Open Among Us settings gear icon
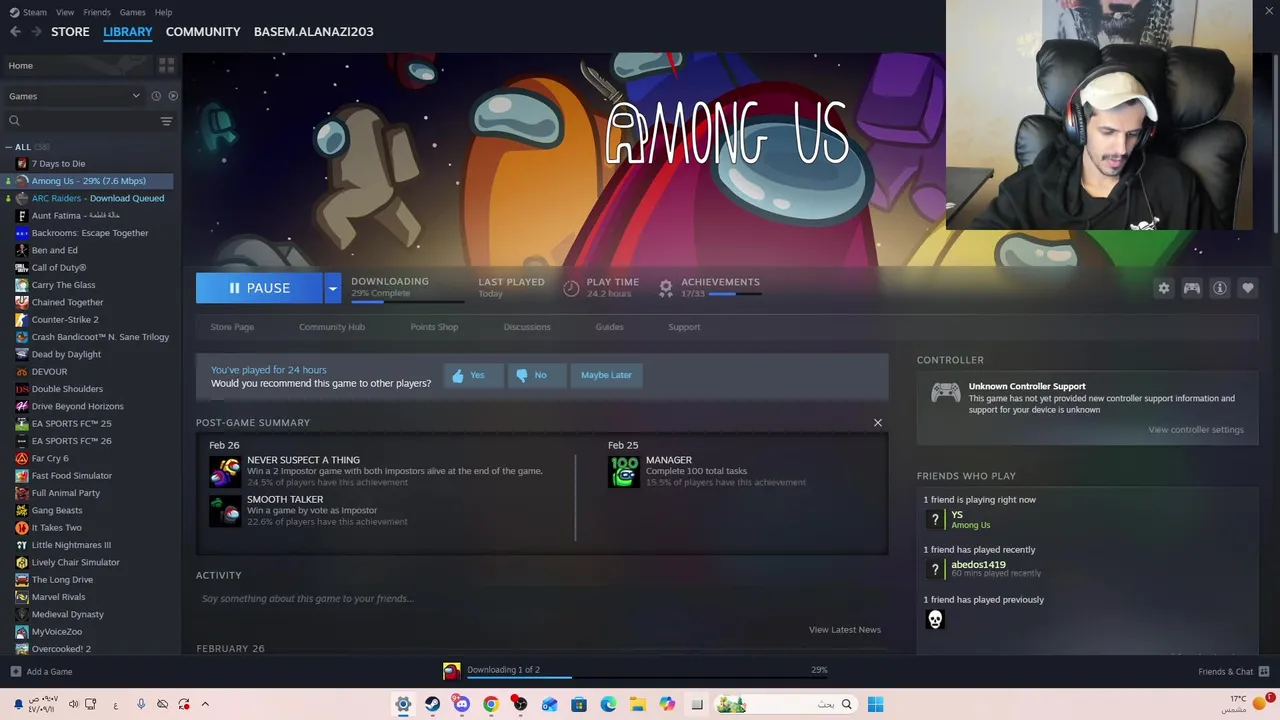Viewport: 1280px width, 720px height. point(1164,288)
